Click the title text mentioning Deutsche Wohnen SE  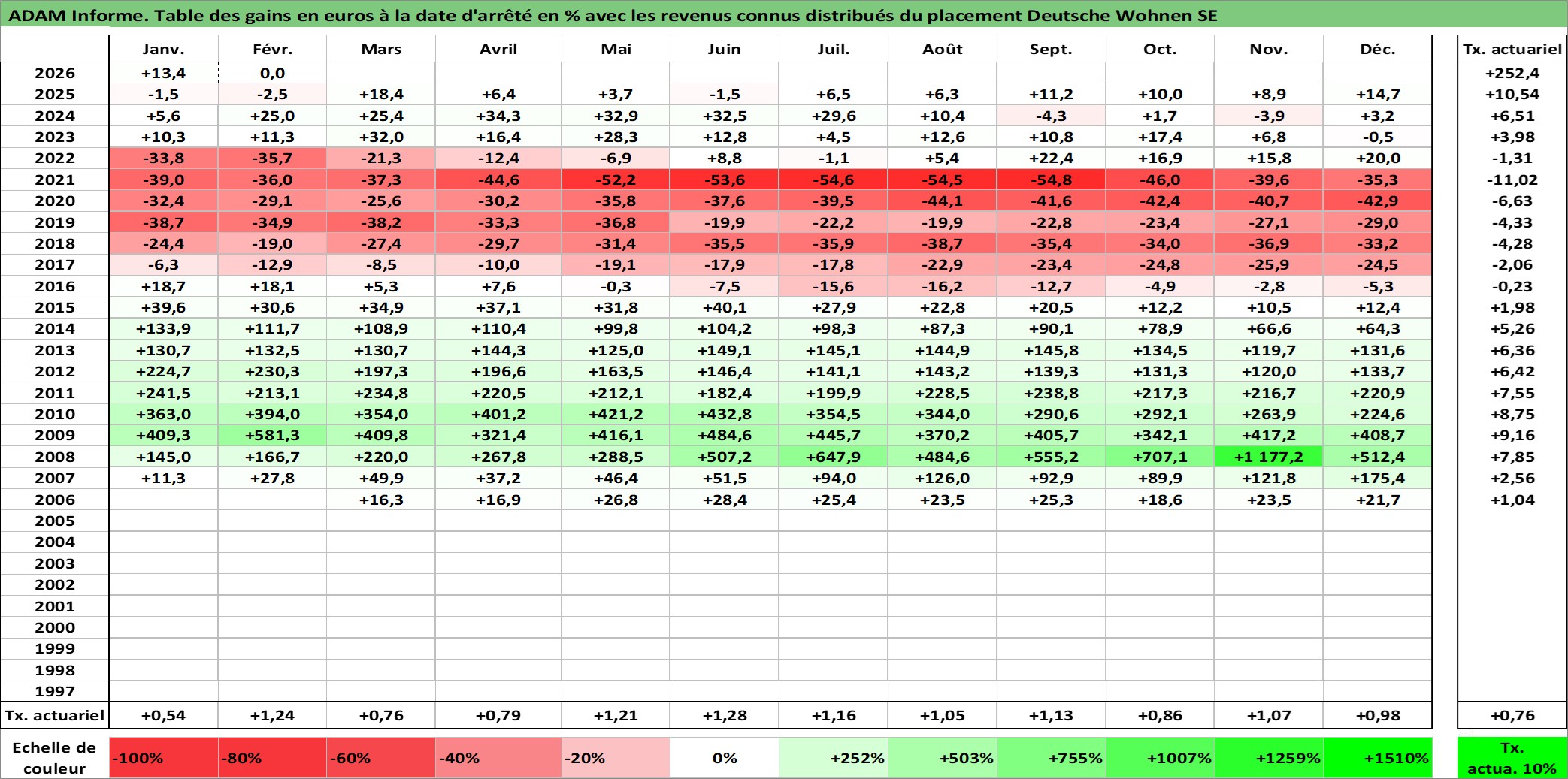(613, 15)
